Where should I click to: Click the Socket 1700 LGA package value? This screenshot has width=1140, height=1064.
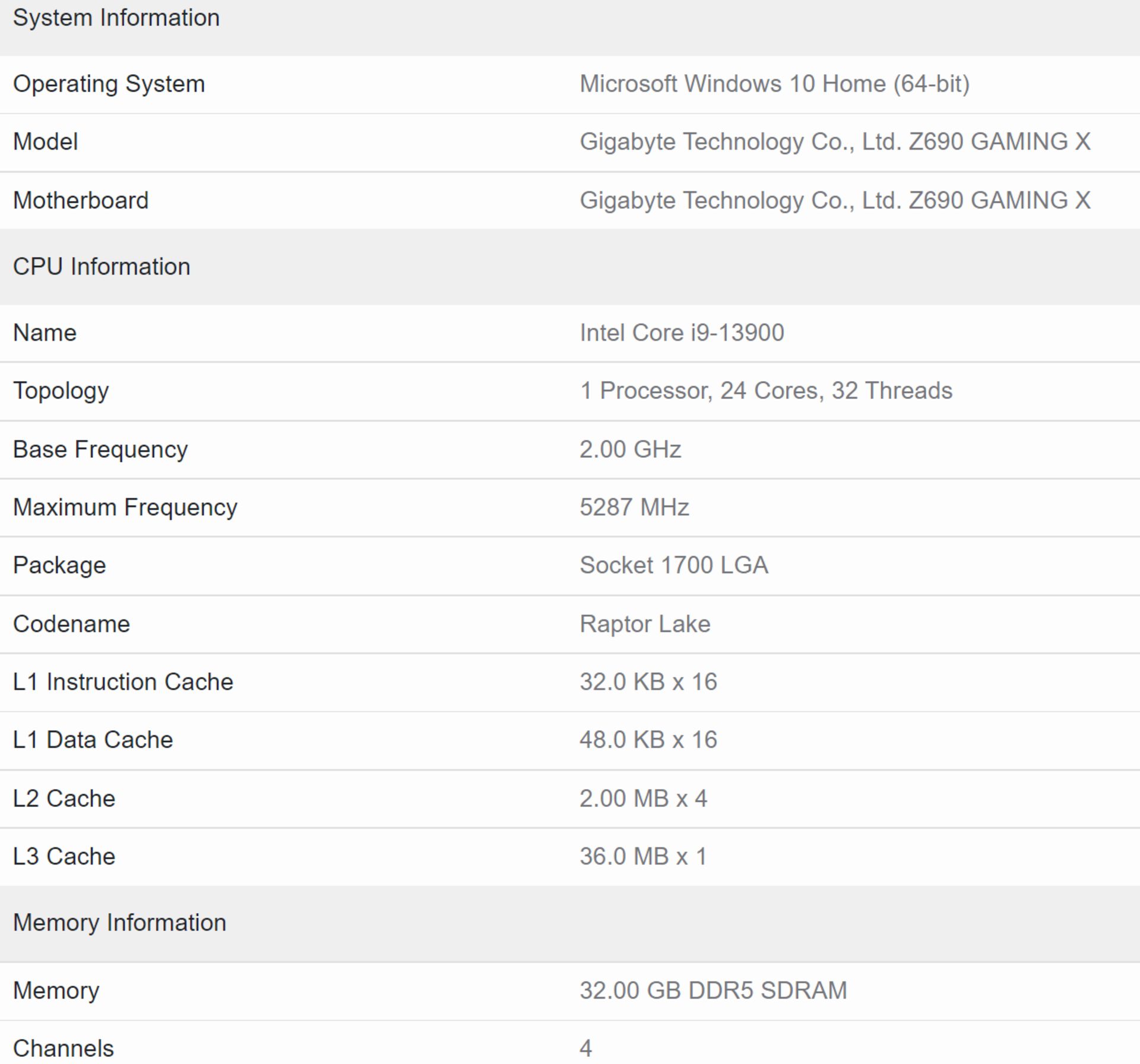pos(673,565)
